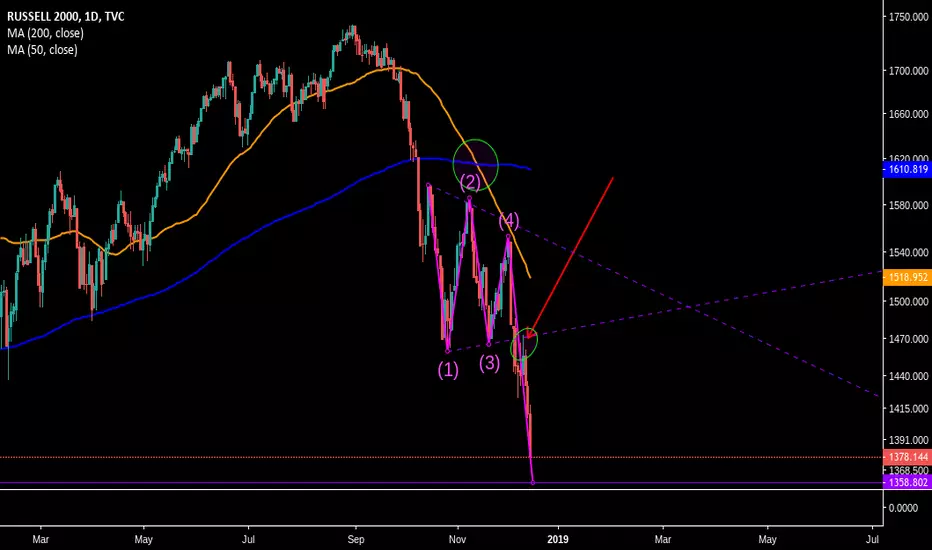Screen dimensions: 932x550
Task: Click the 1391.000 price axis label
Action: coord(908,440)
